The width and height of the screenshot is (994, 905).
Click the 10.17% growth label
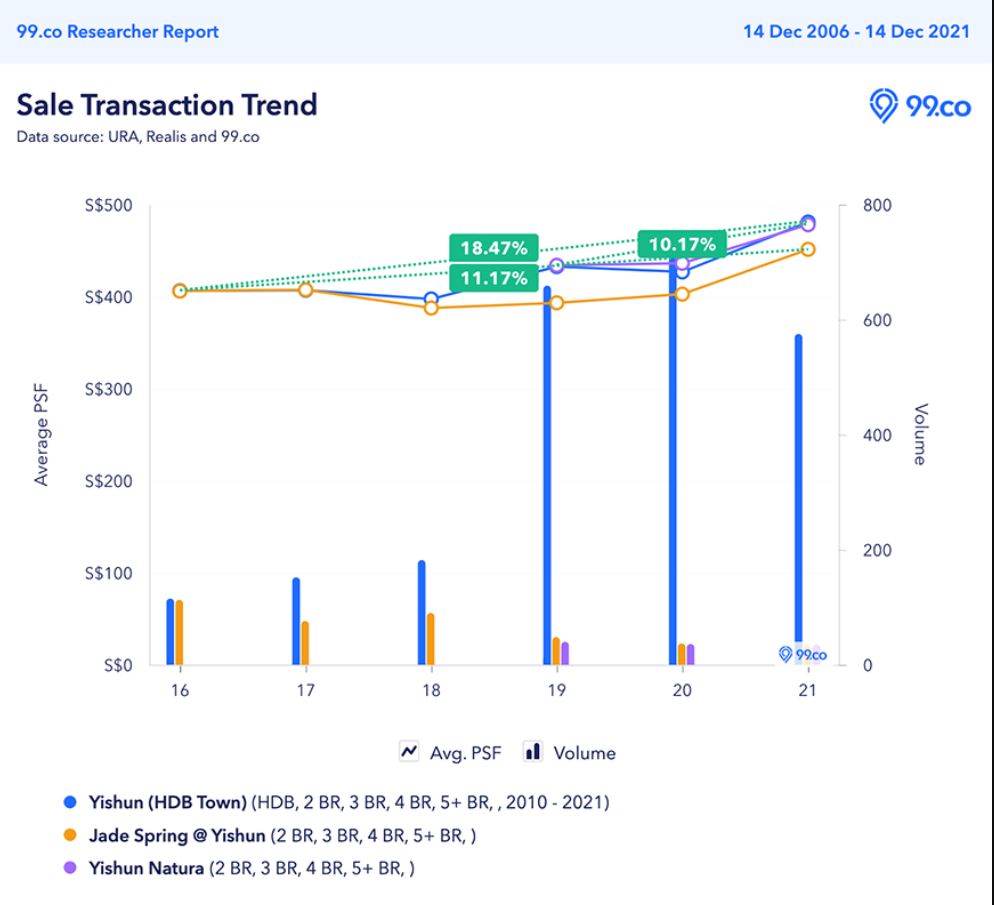(x=682, y=244)
